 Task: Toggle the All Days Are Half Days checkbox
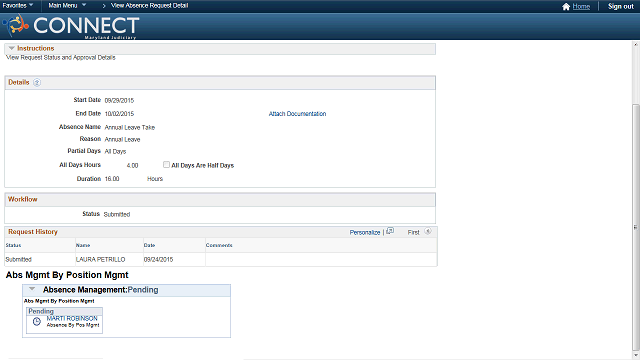point(166,164)
